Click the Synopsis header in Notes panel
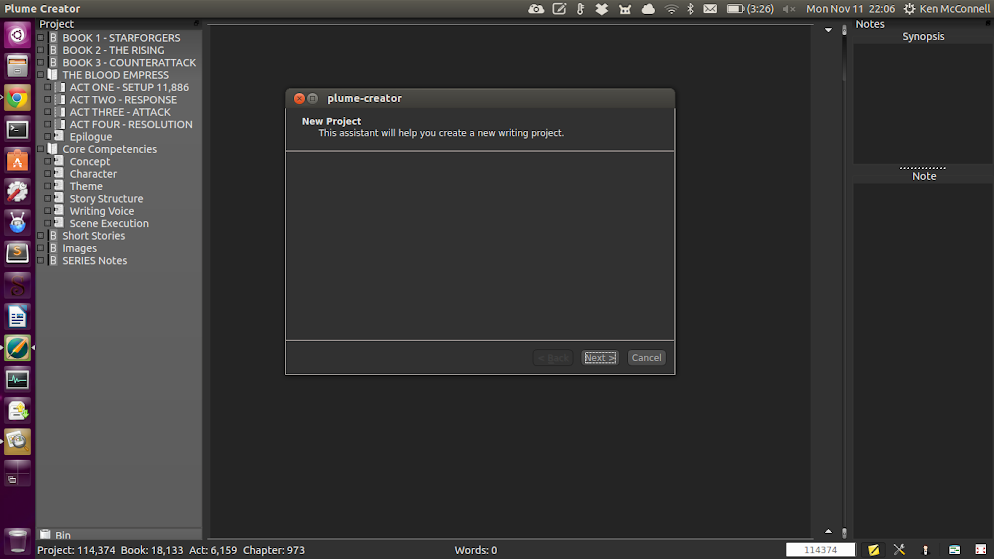 point(923,37)
